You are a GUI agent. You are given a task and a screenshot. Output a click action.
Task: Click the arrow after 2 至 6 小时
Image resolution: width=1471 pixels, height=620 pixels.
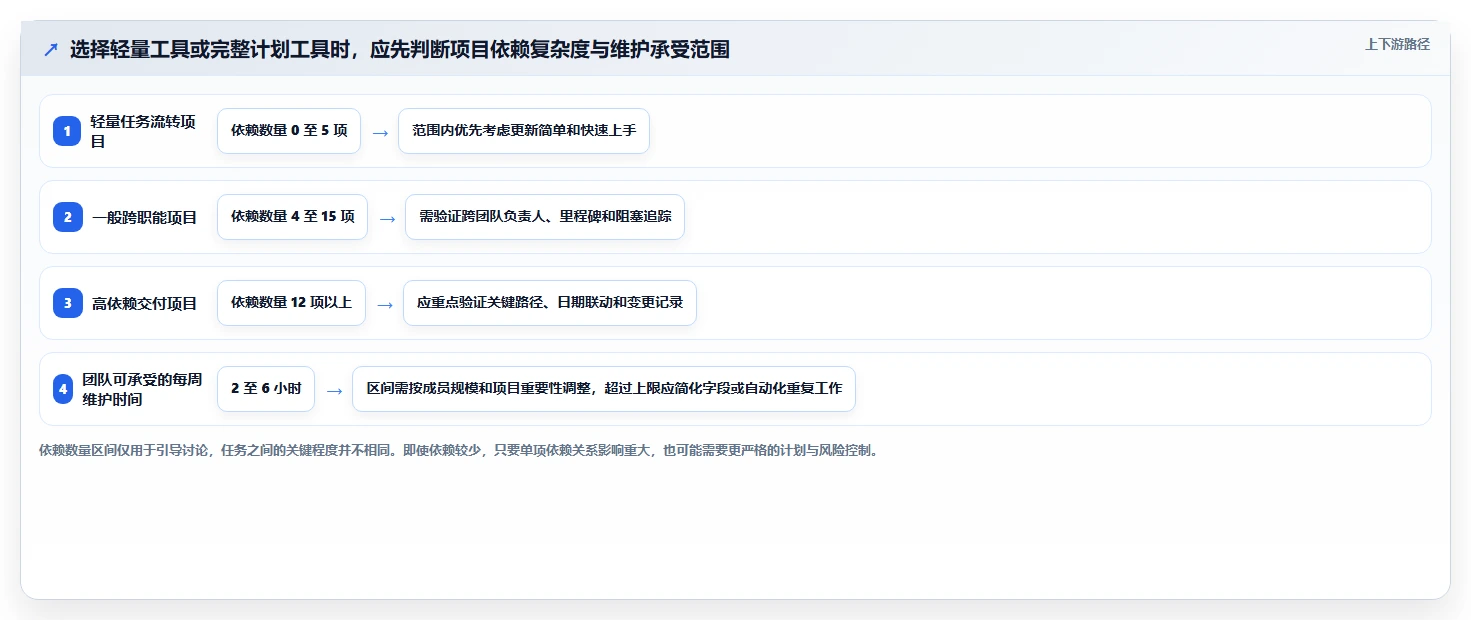pyautogui.click(x=334, y=390)
